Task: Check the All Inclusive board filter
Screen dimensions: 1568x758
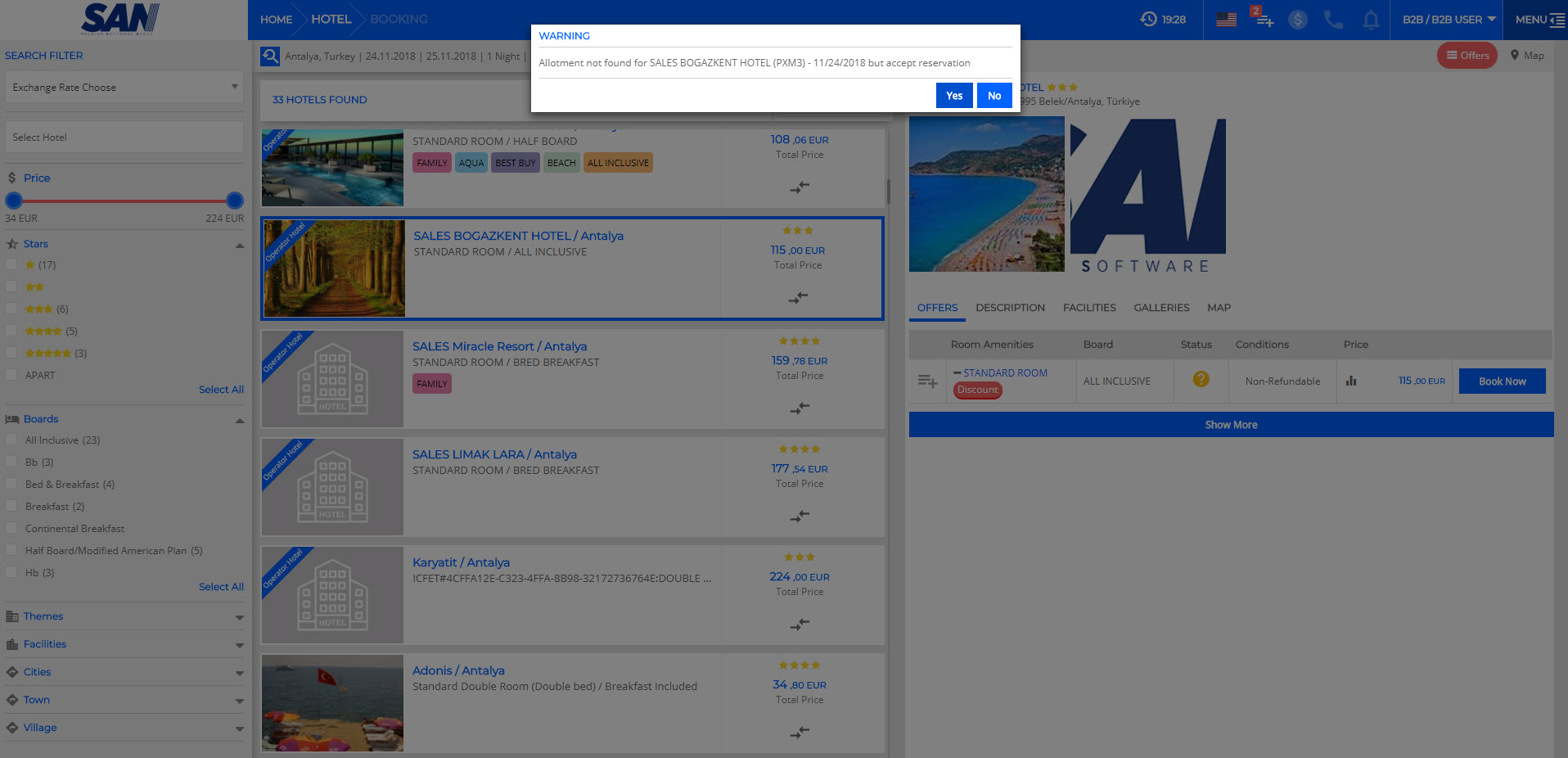Action: pos(11,440)
